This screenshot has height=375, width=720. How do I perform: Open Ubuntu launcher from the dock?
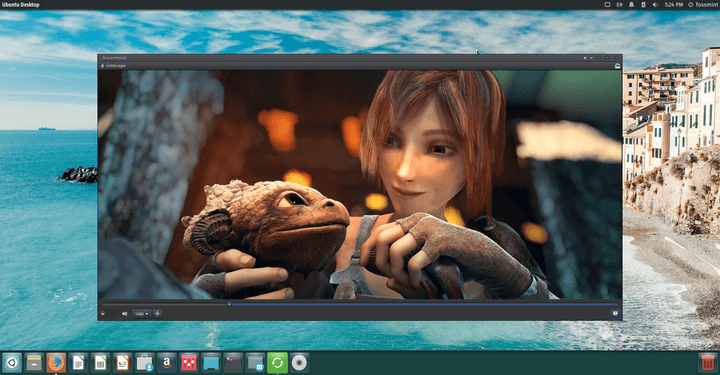click(x=11, y=363)
